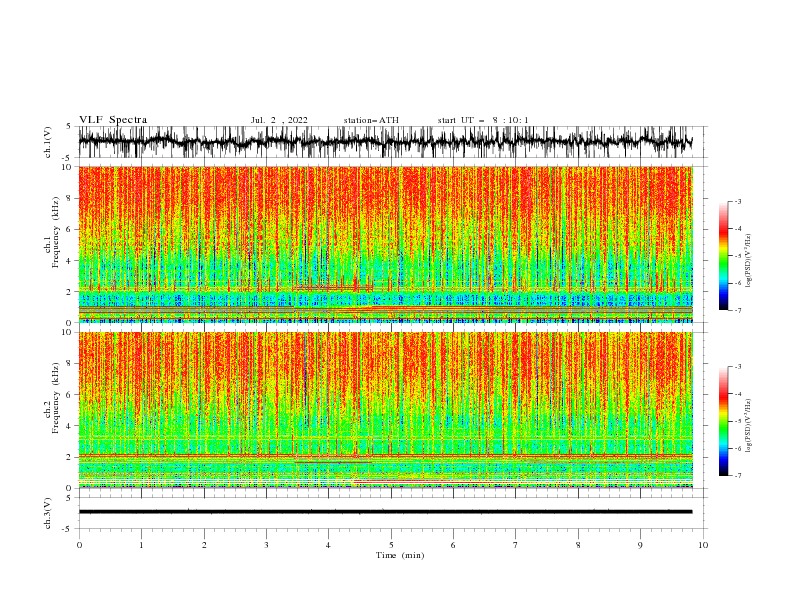Click the time axis tick label "3"
The width and height of the screenshot is (792, 612).
pos(266,545)
